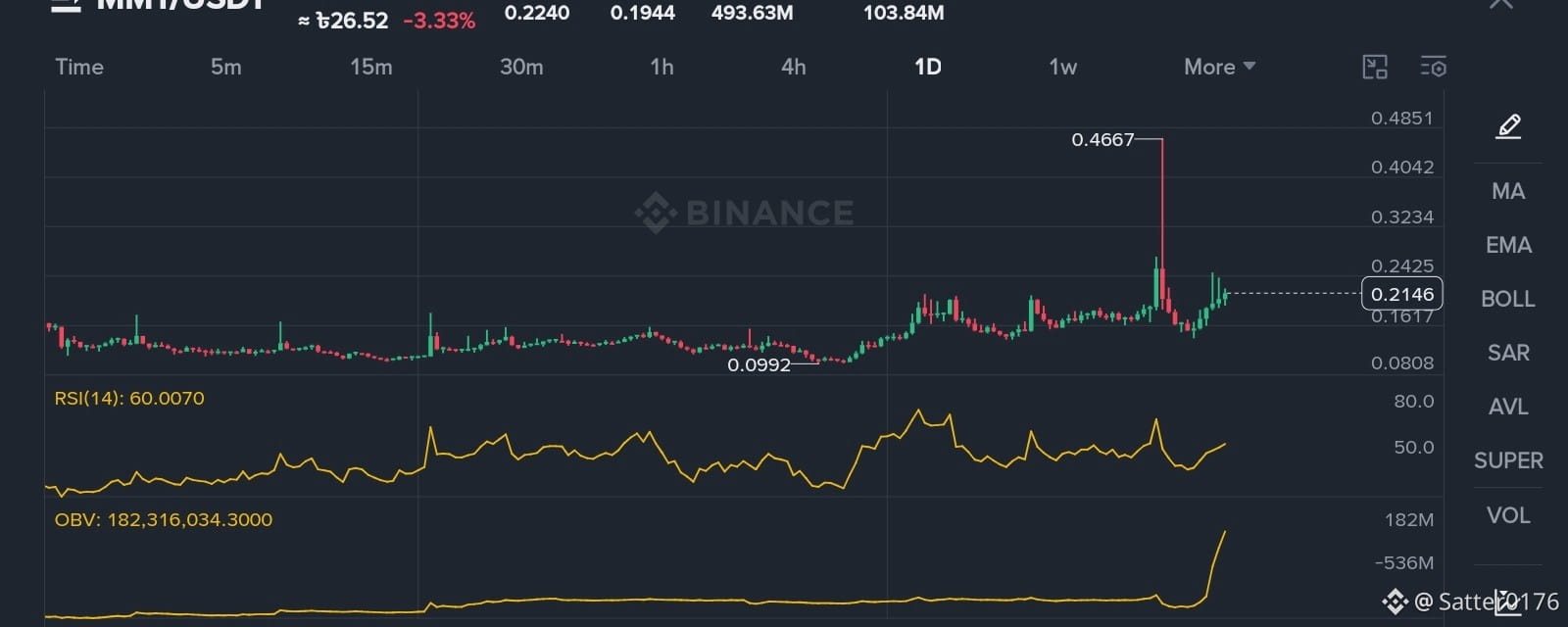Click the 103.84M volume value
The image size is (1568, 627).
tap(904, 13)
